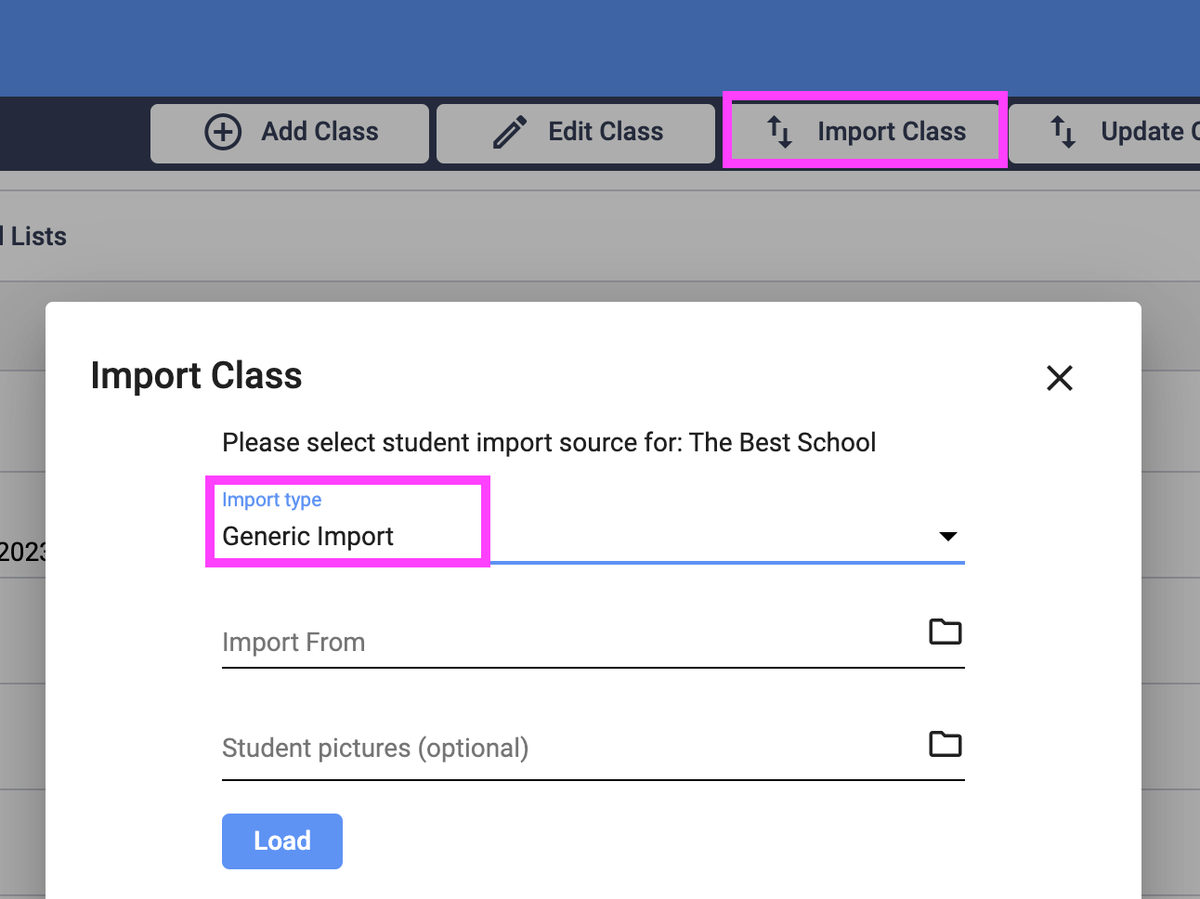Click the Import Class dialog title

196,376
